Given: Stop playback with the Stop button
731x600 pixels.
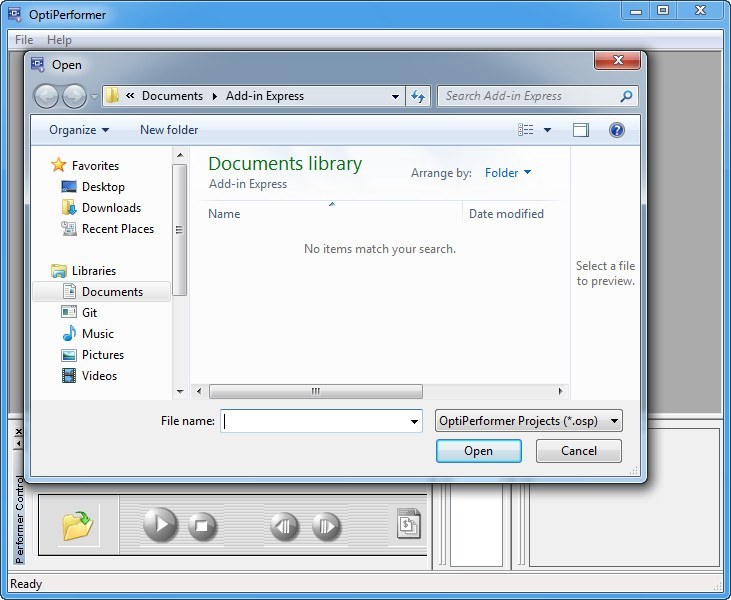Looking at the screenshot, I should (202, 526).
